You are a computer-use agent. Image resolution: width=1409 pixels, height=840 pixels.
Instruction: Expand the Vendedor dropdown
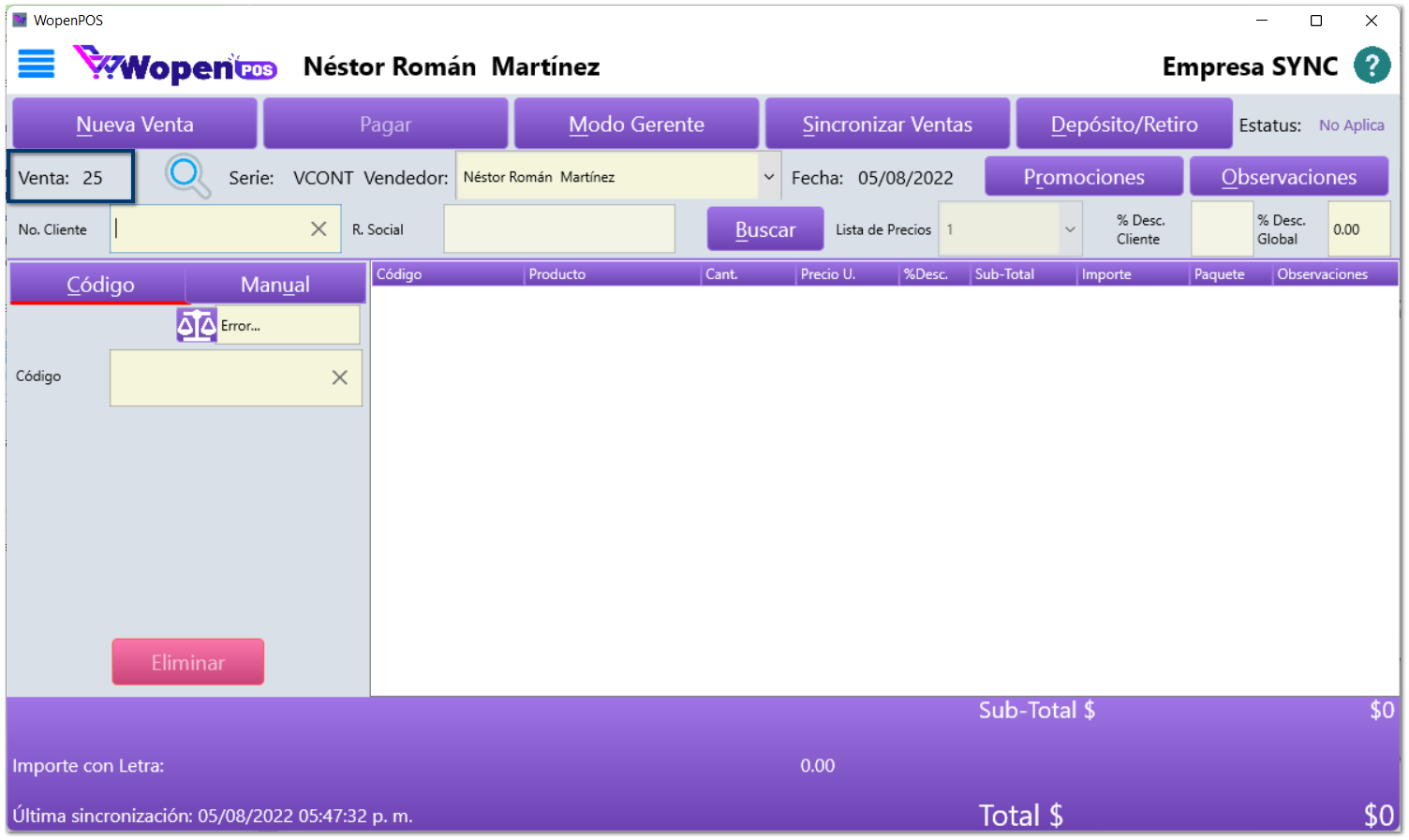768,177
